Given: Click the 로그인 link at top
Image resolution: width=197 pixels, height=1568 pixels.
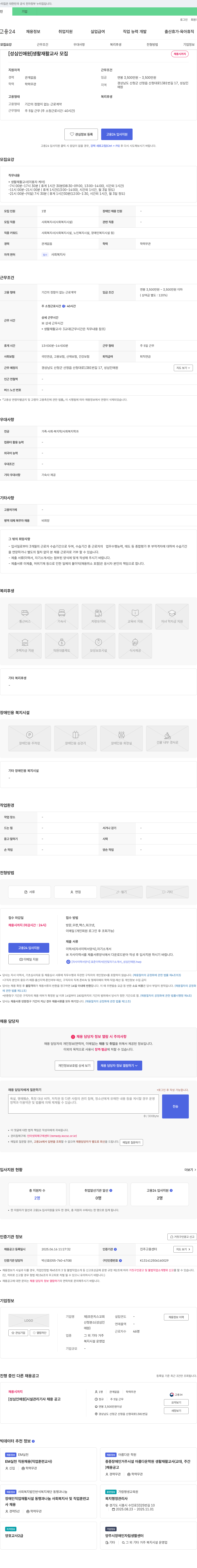Looking at the screenshot, I should pyautogui.click(x=184, y=19).
